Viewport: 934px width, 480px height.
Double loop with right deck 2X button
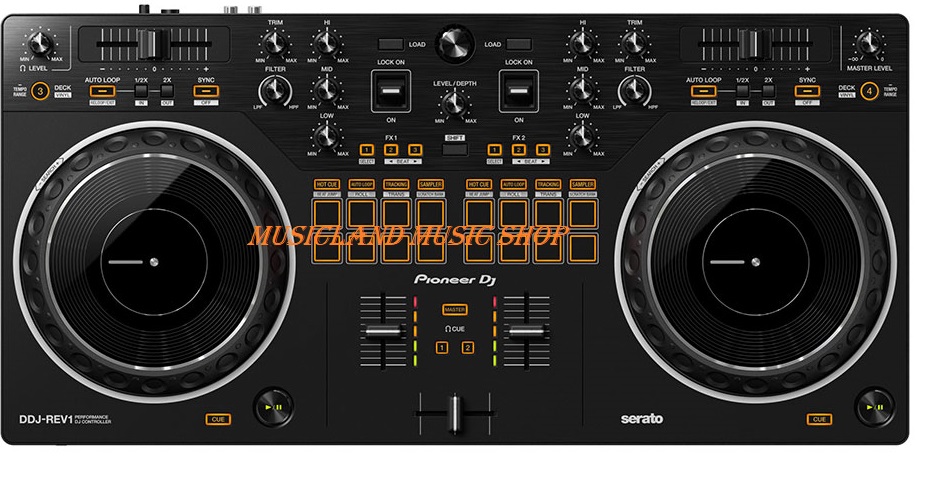click(x=768, y=91)
